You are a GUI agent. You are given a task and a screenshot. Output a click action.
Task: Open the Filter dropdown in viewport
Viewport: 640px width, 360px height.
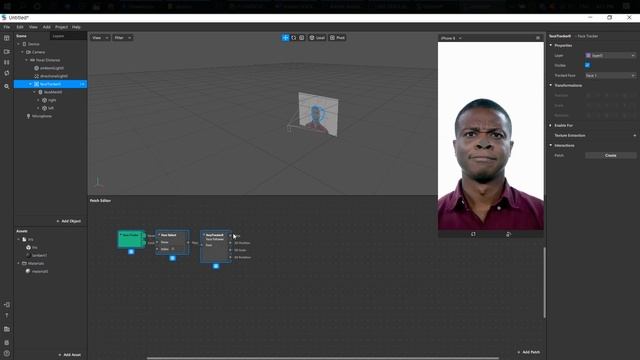[x=122, y=38]
